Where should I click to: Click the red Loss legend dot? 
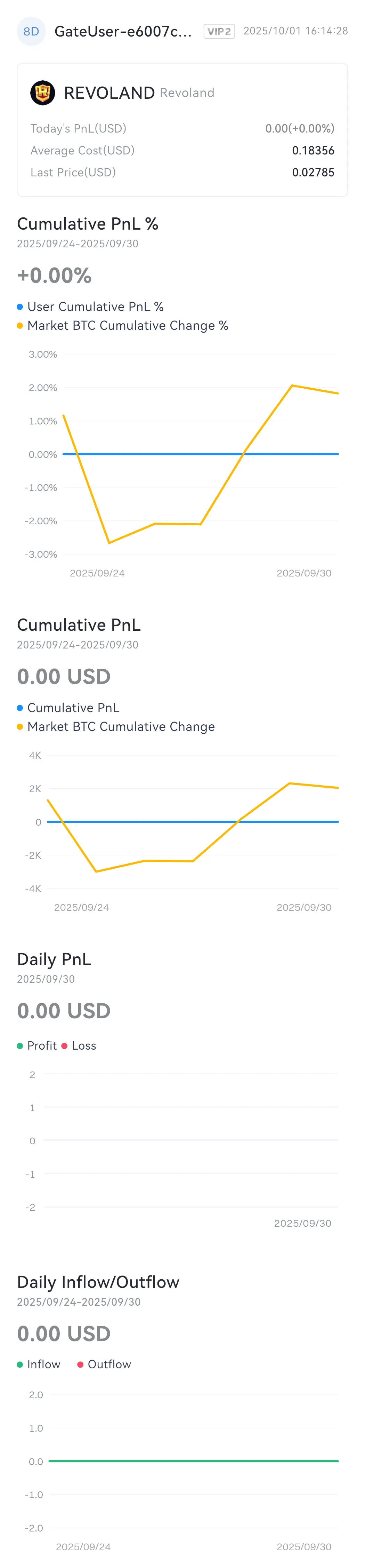65,1046
